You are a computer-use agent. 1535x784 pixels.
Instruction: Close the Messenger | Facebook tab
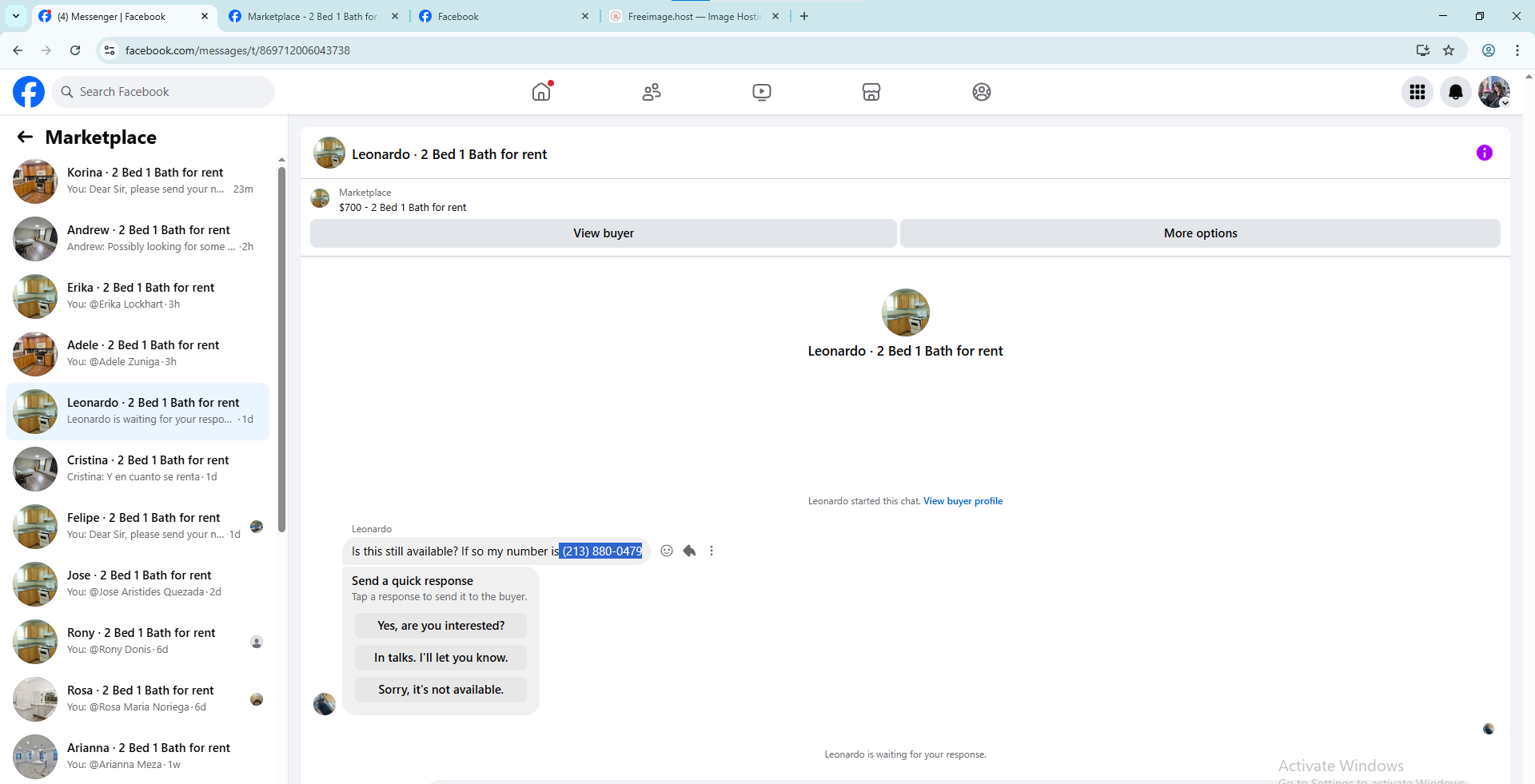205,16
